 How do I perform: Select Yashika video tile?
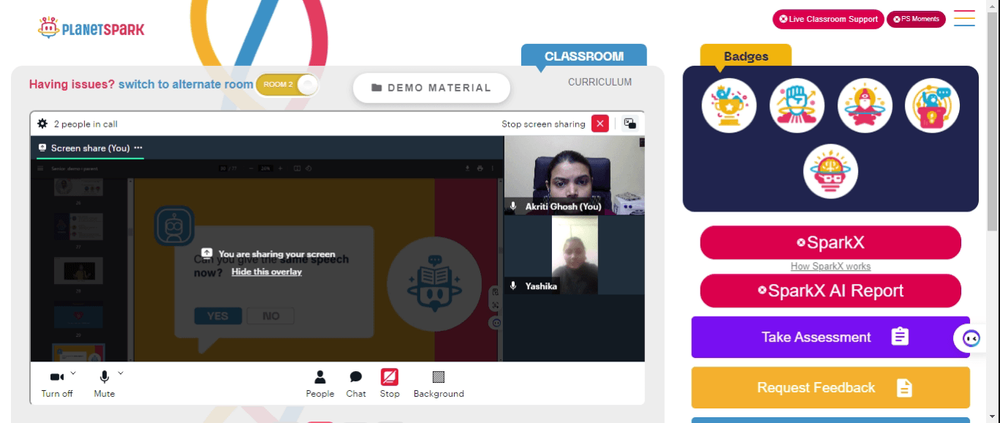click(574, 255)
